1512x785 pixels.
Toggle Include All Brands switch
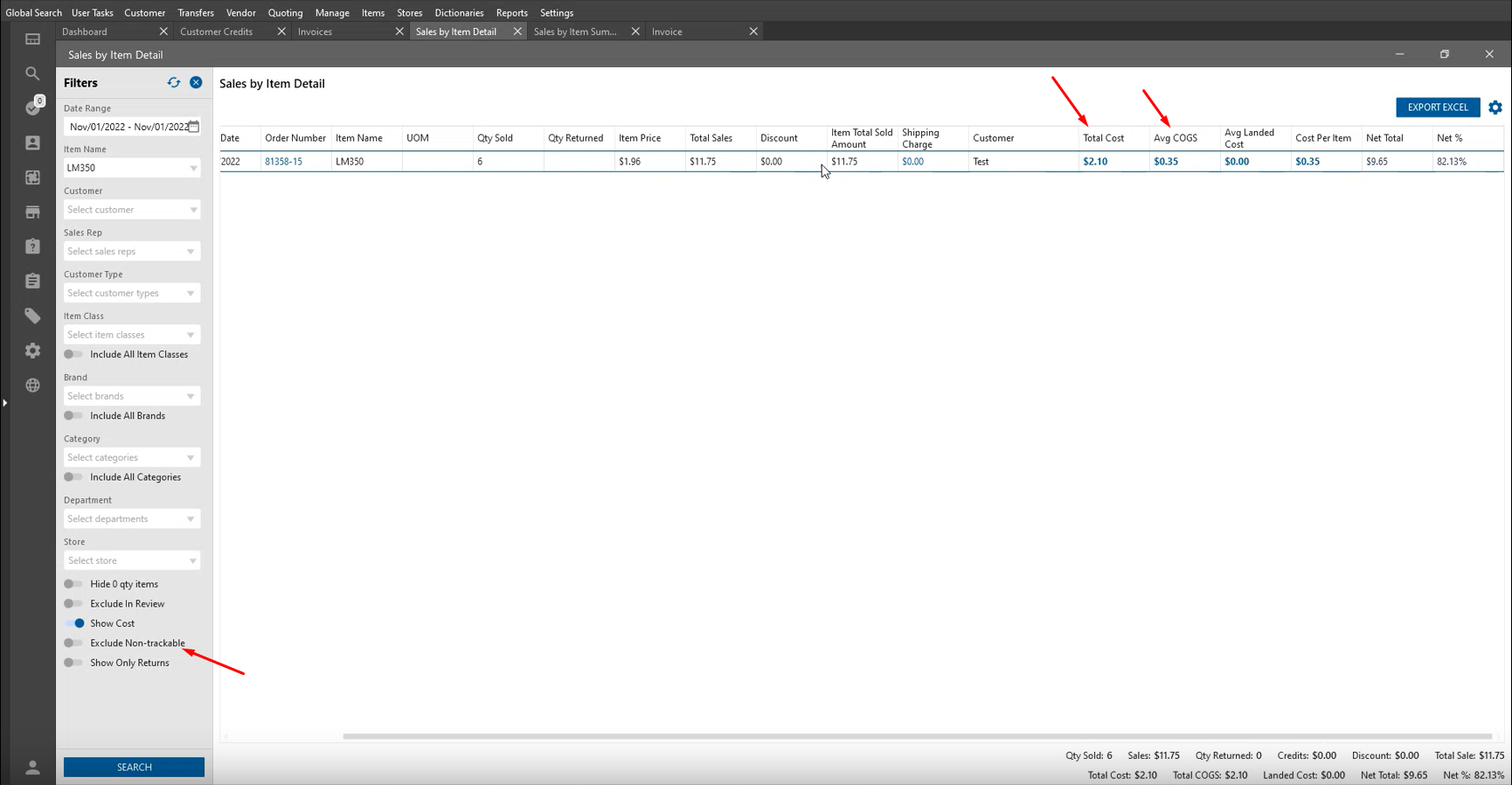click(74, 415)
